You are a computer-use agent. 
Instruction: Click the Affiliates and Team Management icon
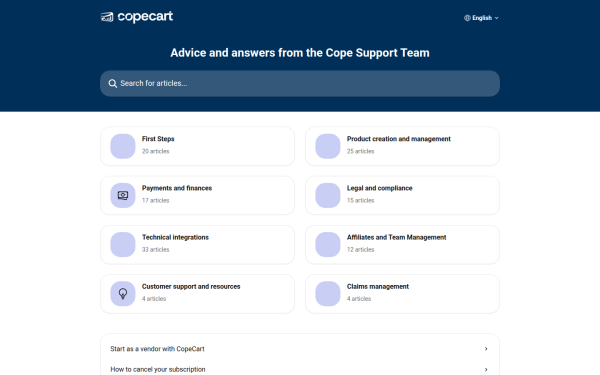[328, 245]
